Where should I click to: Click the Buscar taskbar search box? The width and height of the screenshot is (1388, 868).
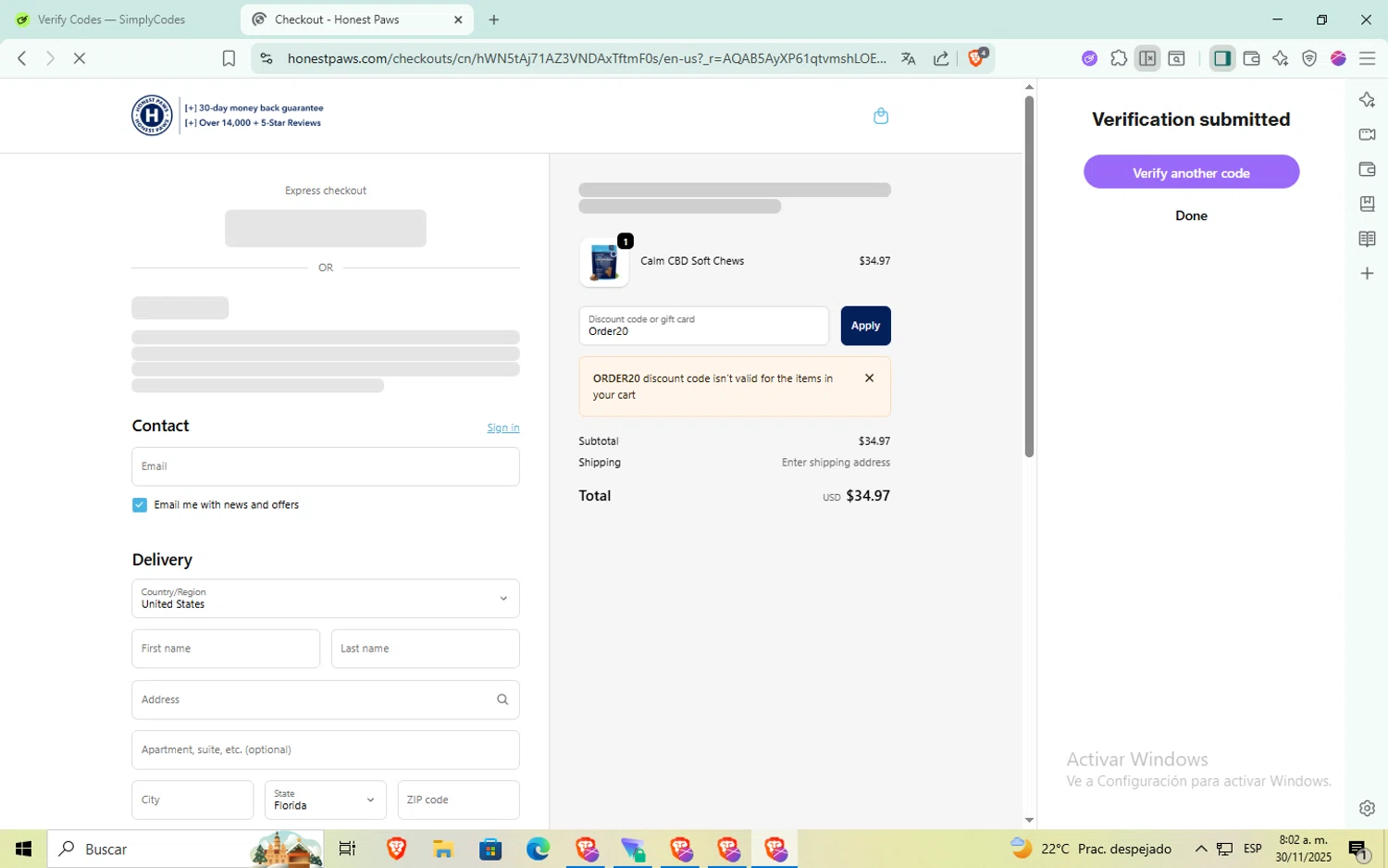[x=185, y=849]
